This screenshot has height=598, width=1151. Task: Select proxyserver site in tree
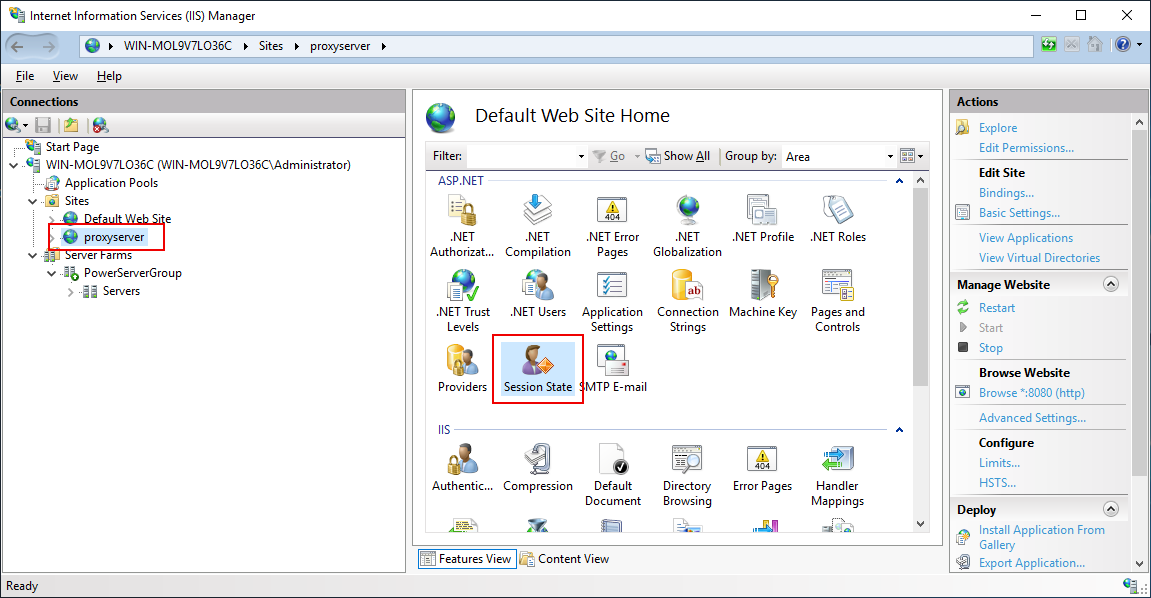tap(114, 237)
